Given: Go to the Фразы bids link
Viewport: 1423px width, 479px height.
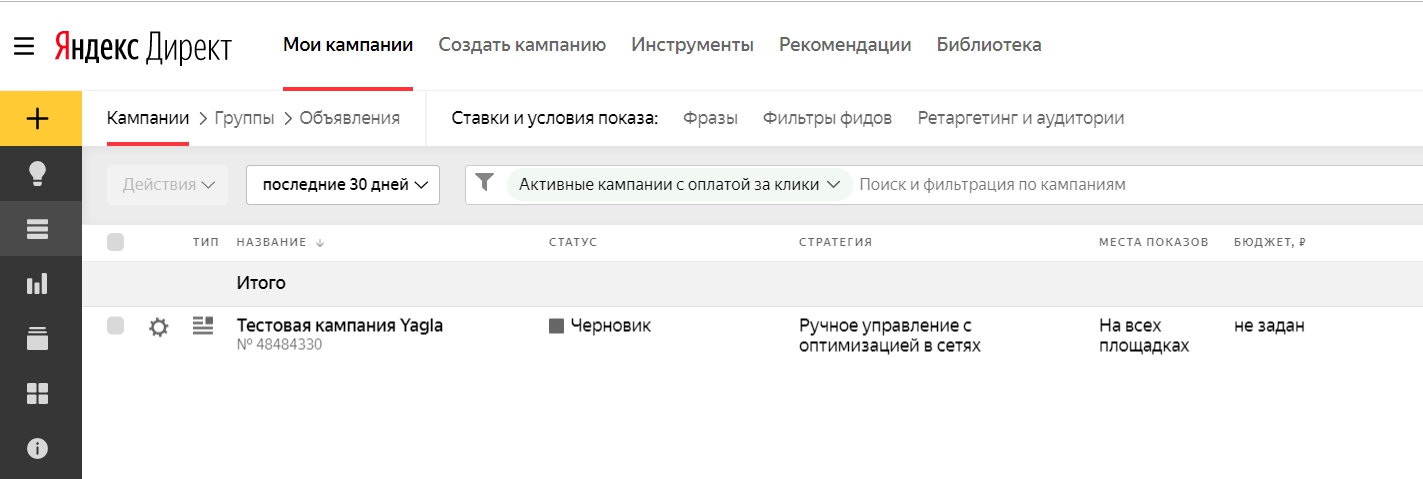Looking at the screenshot, I should (710, 119).
